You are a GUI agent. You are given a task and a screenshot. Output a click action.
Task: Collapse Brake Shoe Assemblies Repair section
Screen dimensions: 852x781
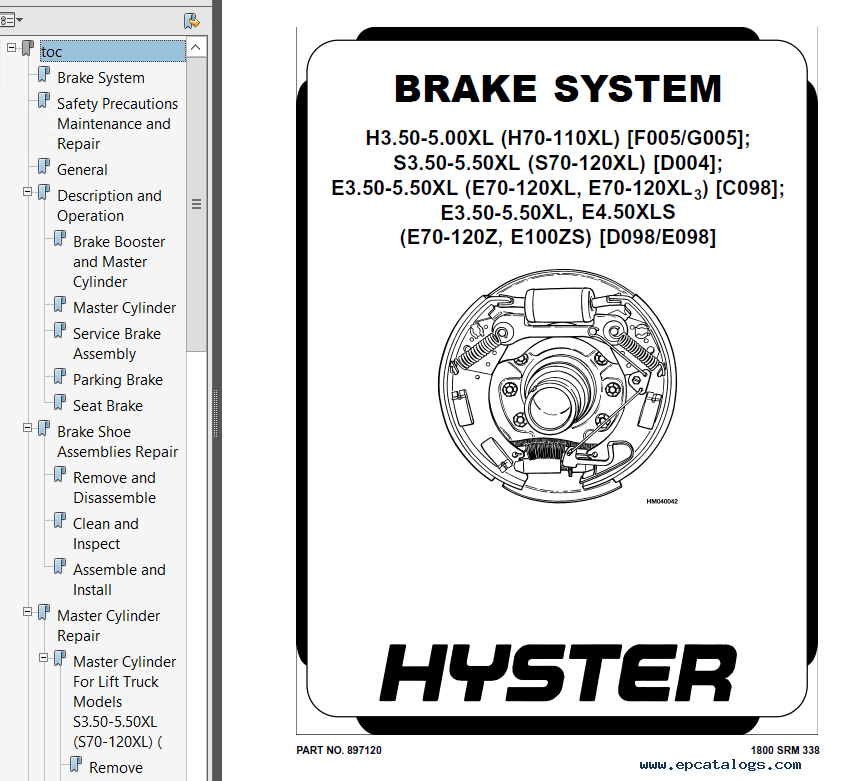coord(28,428)
